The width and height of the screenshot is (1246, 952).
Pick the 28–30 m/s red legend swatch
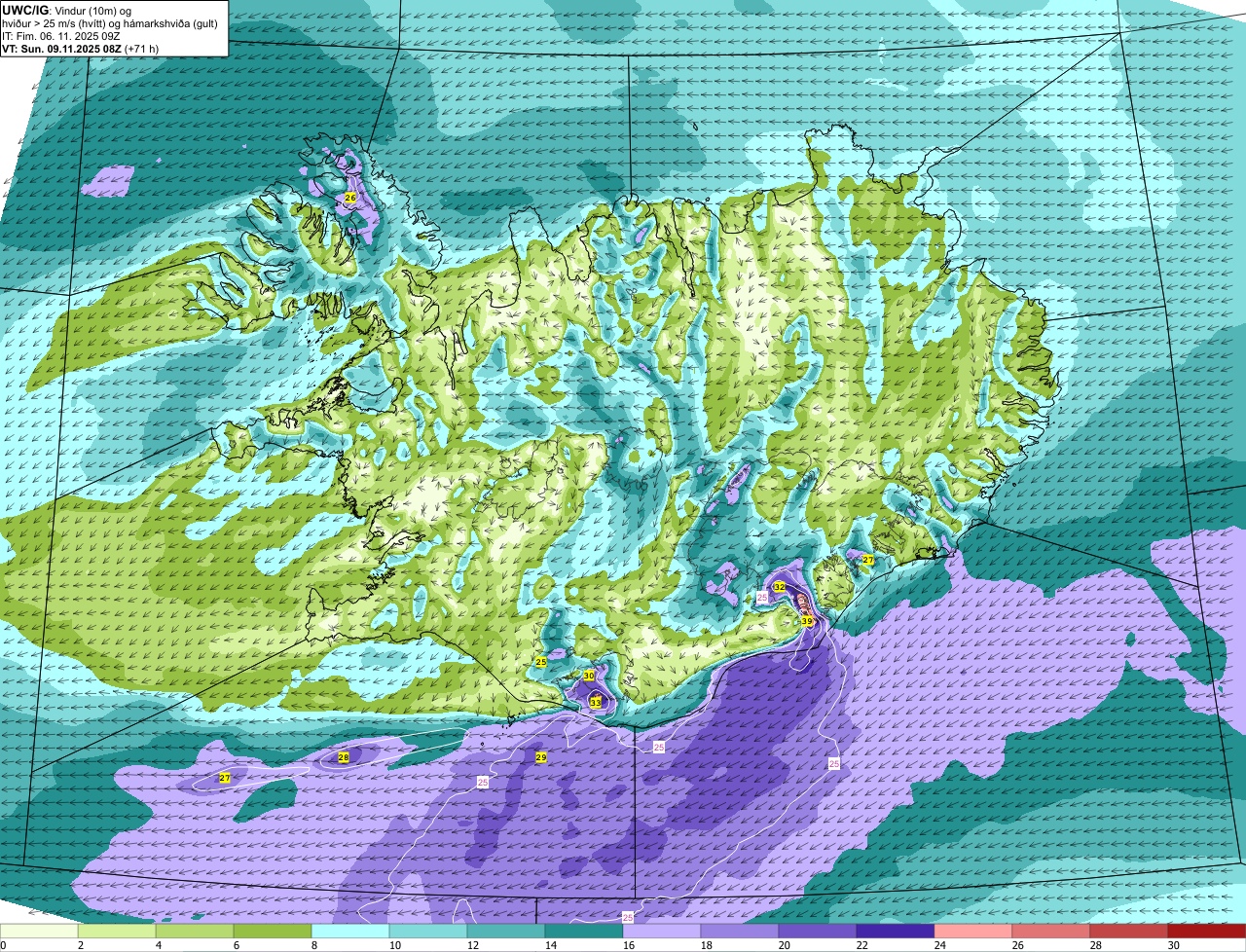[x=1129, y=932]
